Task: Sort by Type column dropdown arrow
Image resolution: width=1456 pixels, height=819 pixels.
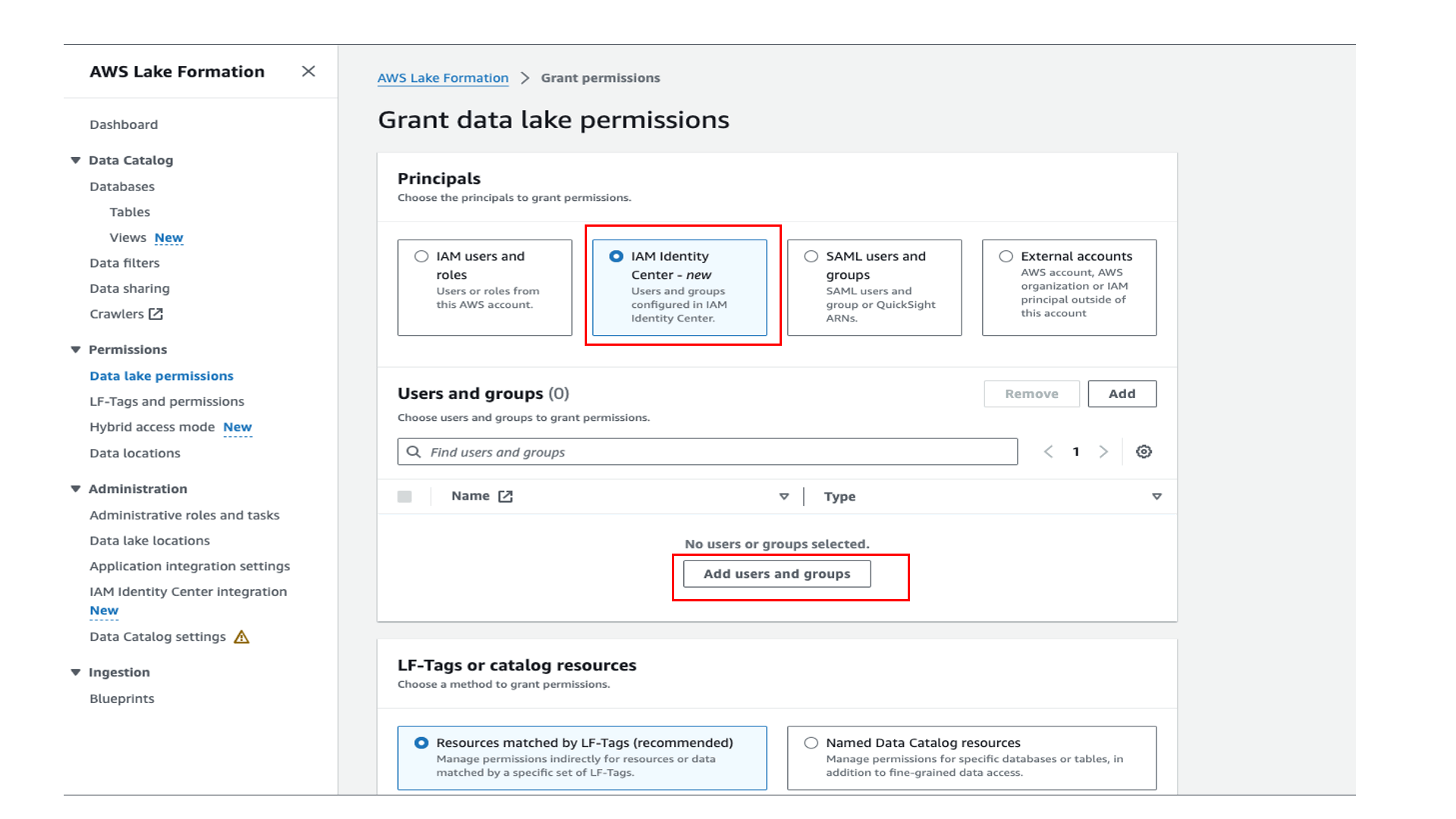Action: click(x=1156, y=497)
